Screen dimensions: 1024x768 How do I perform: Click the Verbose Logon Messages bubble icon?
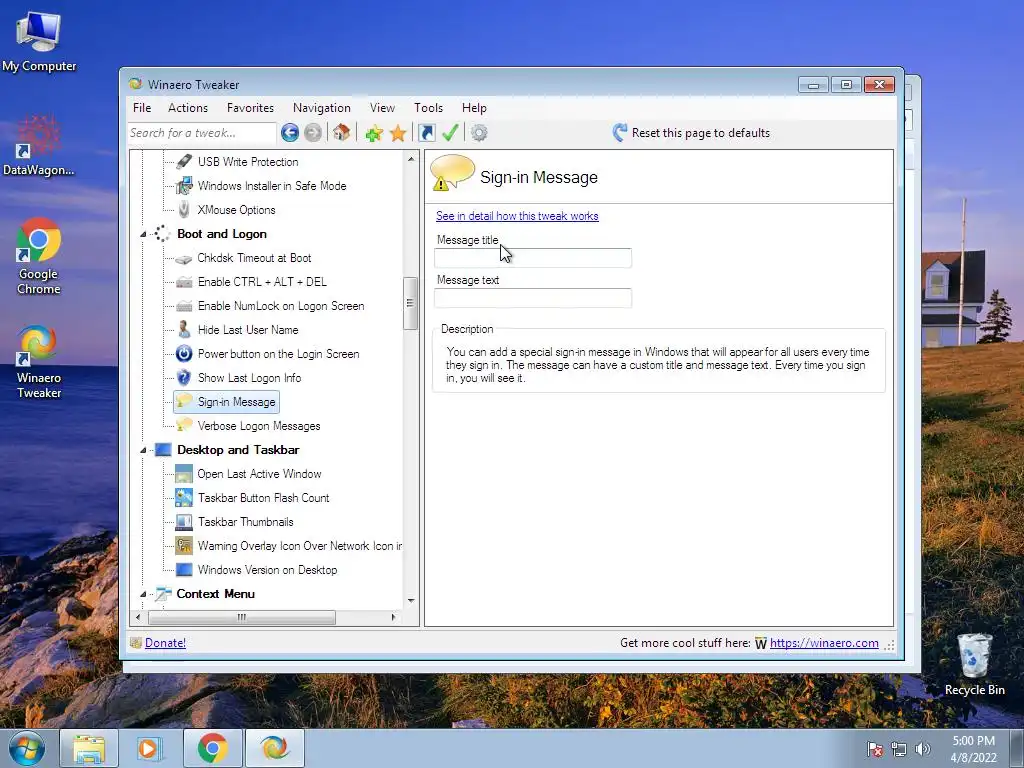pyautogui.click(x=184, y=425)
